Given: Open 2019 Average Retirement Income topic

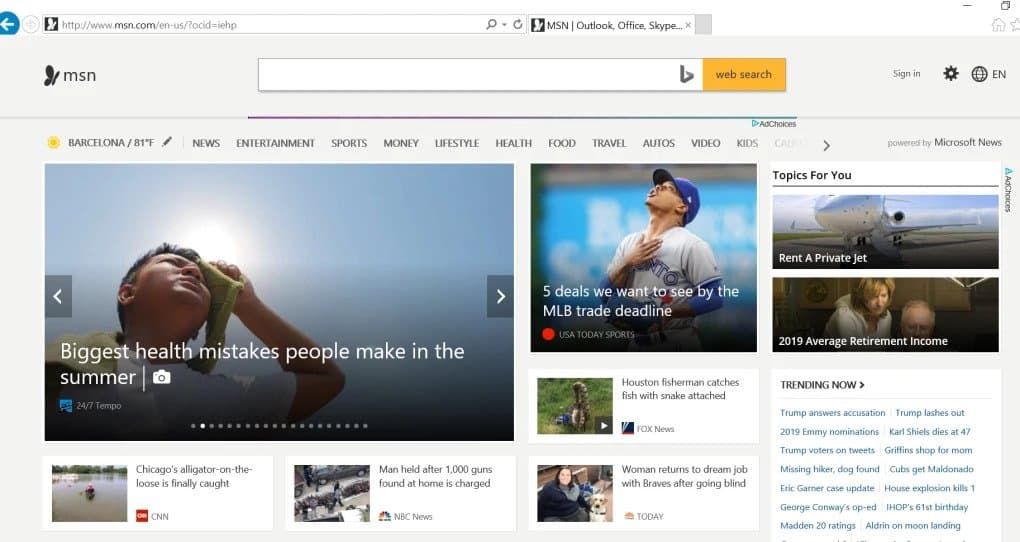Looking at the screenshot, I should (885, 315).
